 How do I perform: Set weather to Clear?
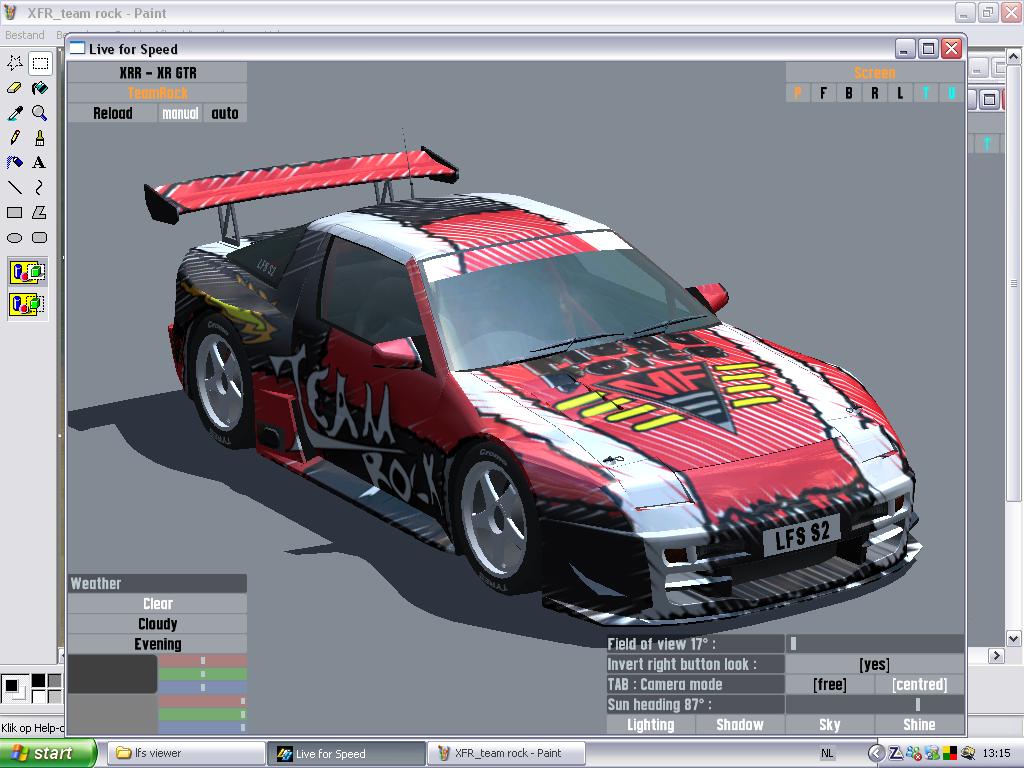point(157,603)
